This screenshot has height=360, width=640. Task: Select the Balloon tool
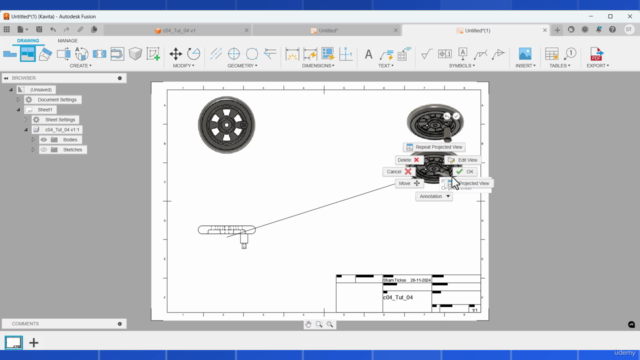point(570,54)
